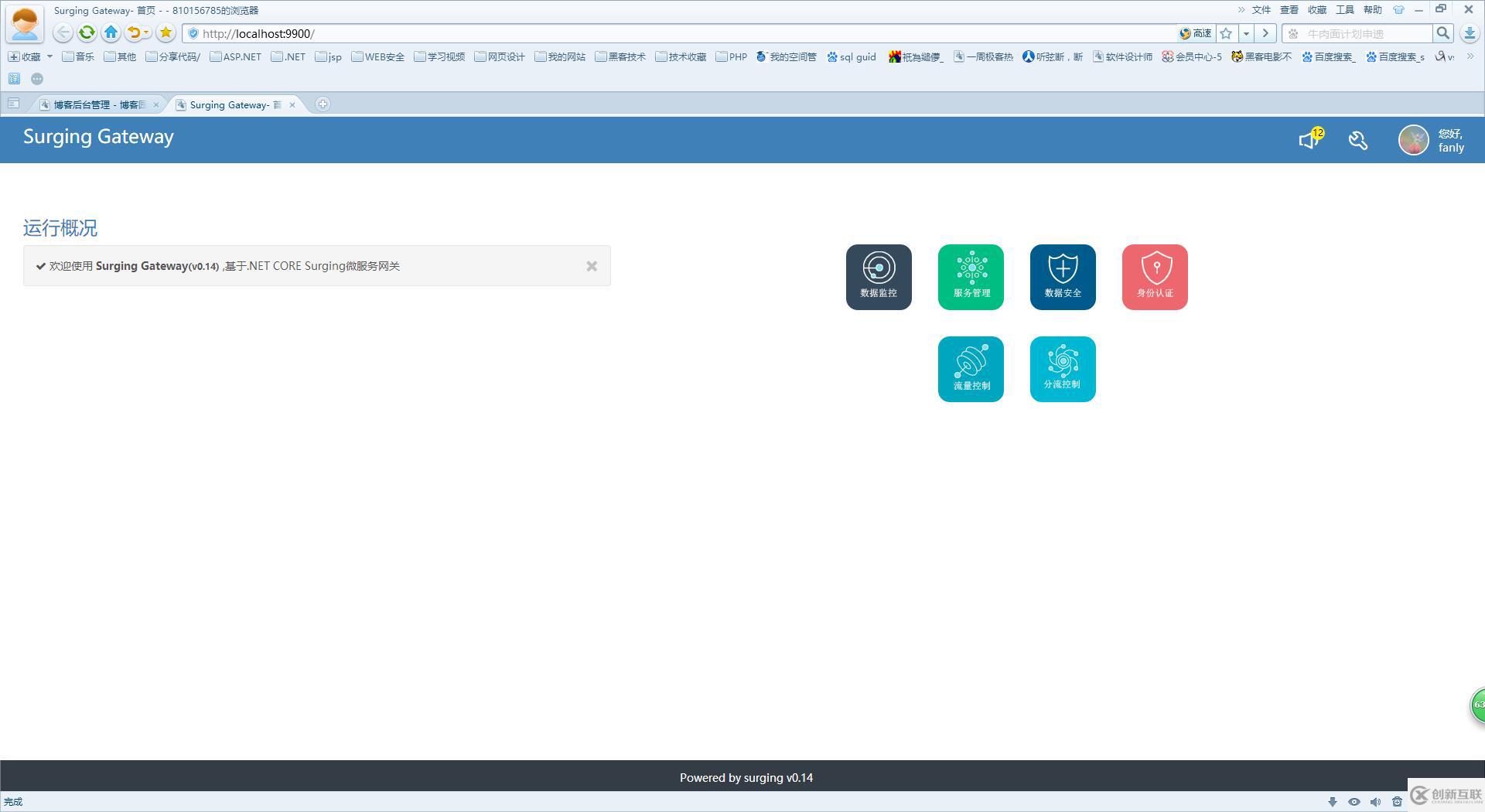Click the yellow star favorites button

pos(166,32)
